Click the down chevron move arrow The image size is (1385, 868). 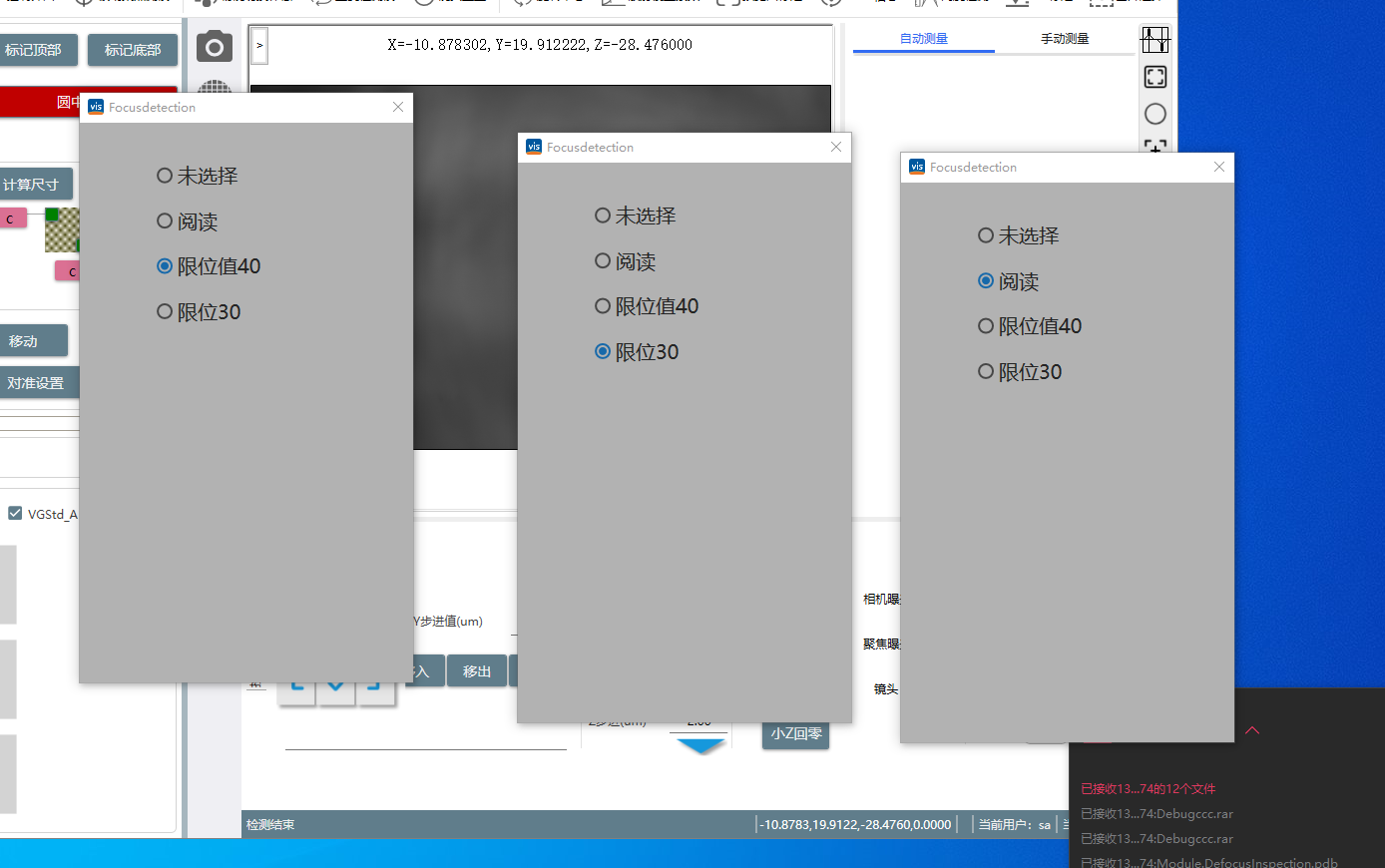click(335, 686)
